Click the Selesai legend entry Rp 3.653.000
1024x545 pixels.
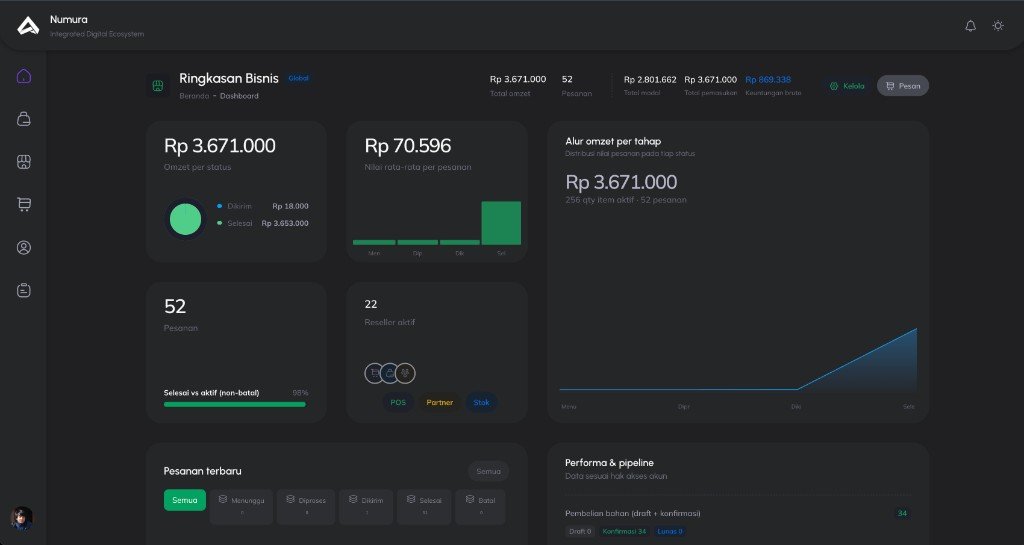263,223
